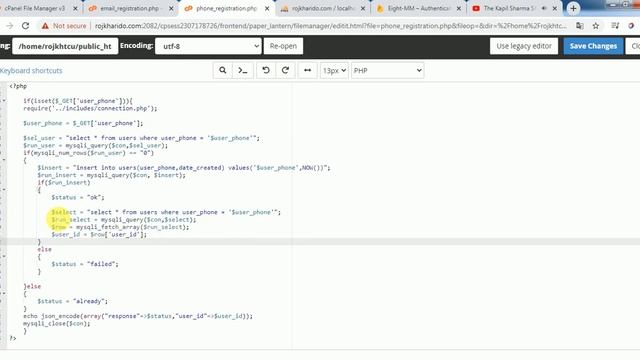Collapse the else block setting status already
The height and width of the screenshot is (360, 640).
[4, 293]
